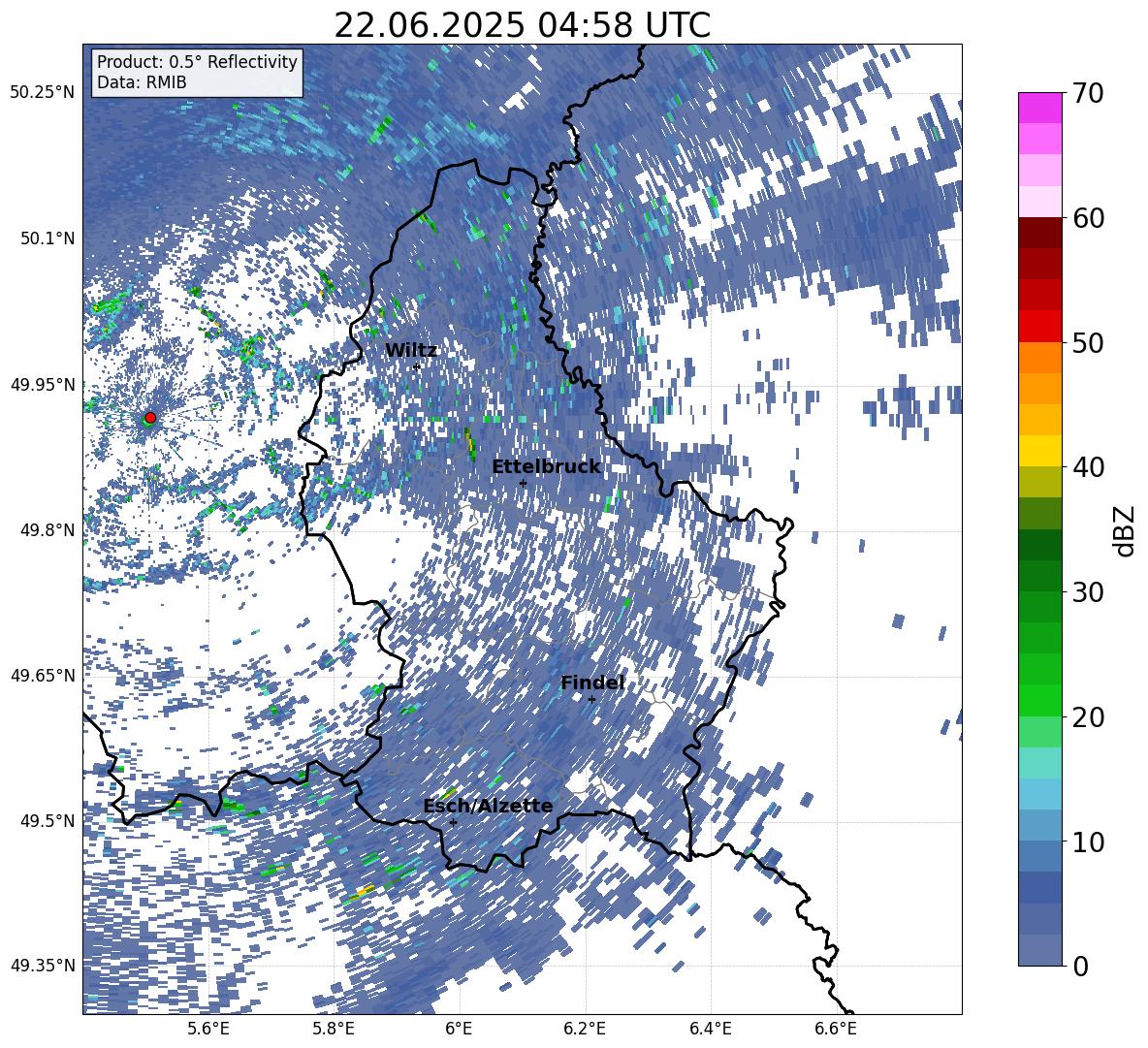Click the 6.4°E longitude label
The width and height of the screenshot is (1148, 1048).
pos(710,1029)
